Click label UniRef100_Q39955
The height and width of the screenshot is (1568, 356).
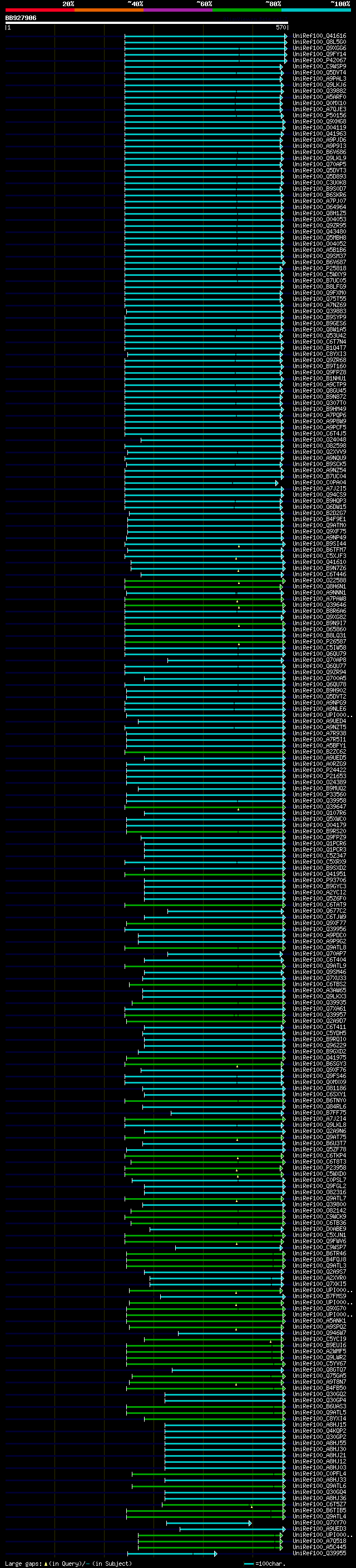pos(319,1553)
